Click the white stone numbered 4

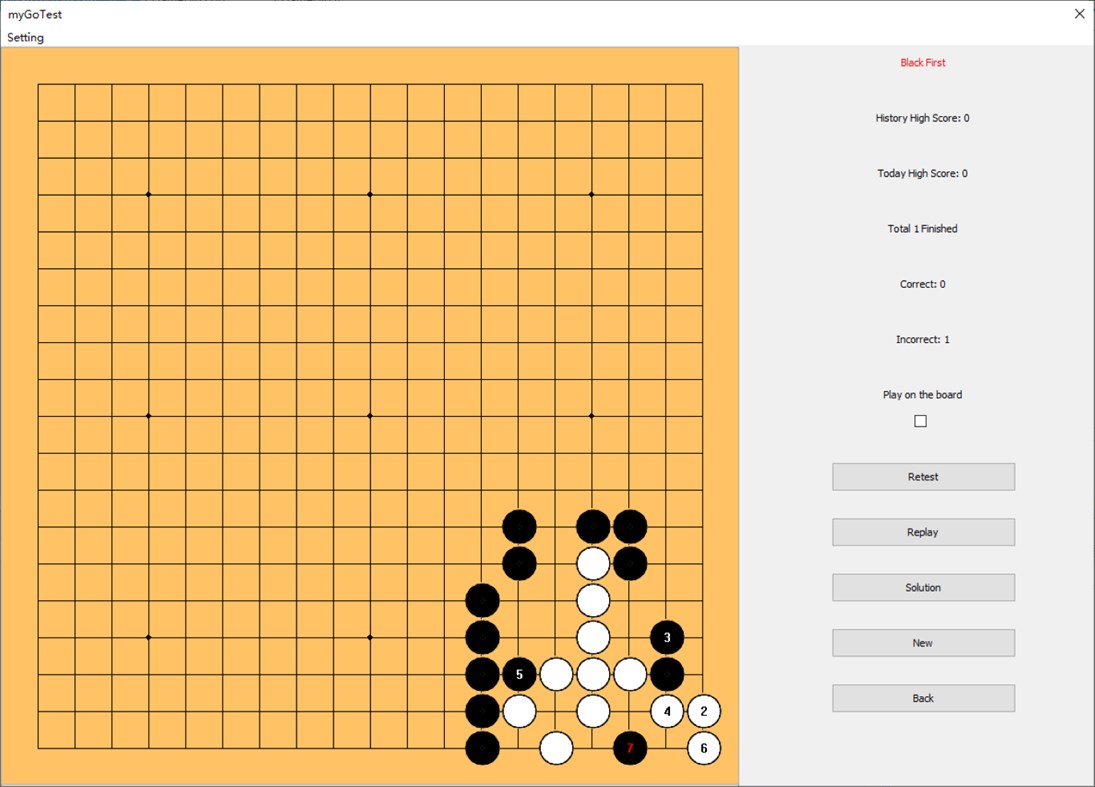tap(667, 711)
